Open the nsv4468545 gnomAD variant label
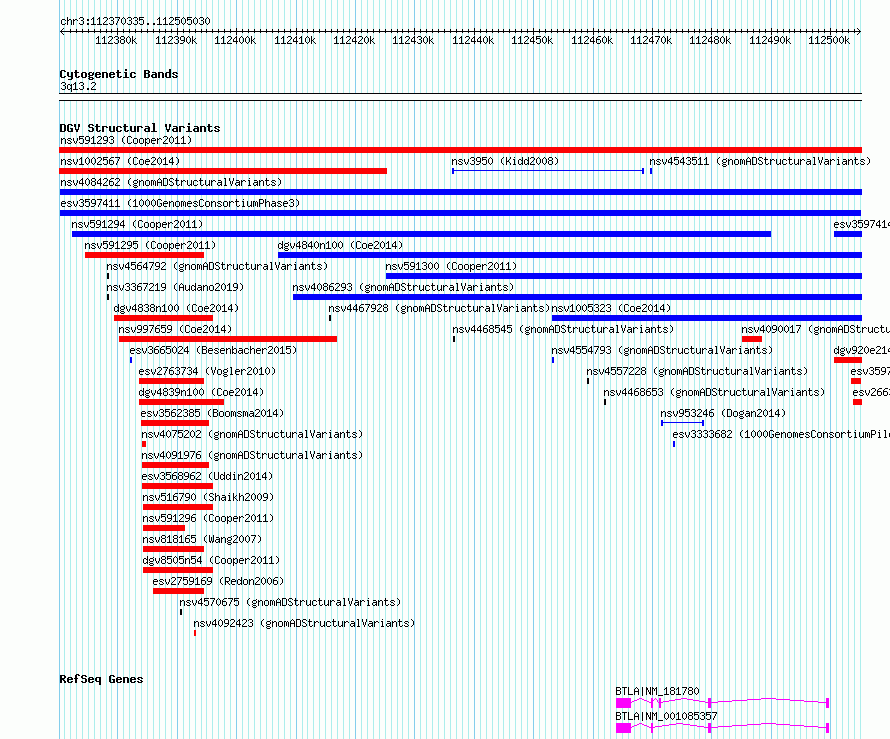890x739 pixels. coord(563,329)
